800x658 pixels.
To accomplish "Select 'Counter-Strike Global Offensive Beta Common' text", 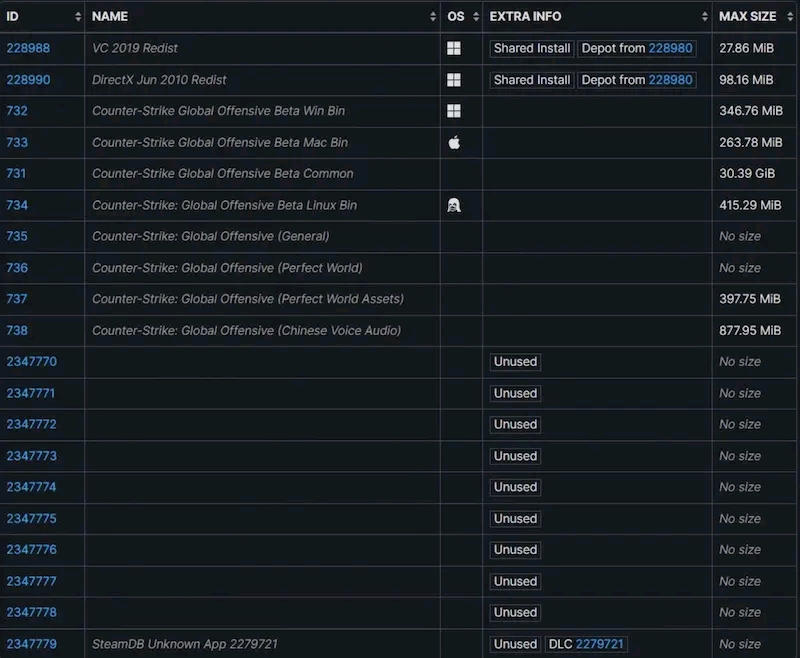I will 222,174.
